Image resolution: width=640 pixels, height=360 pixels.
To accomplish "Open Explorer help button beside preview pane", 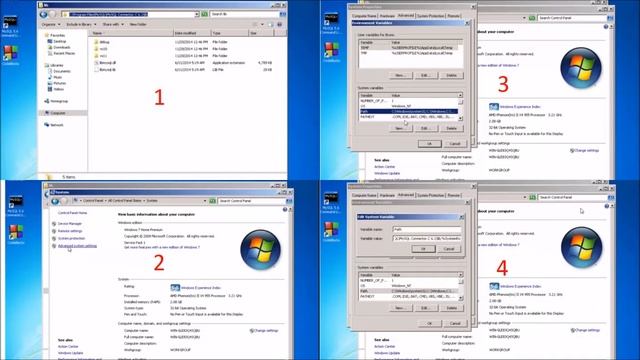I will (x=280, y=24).
